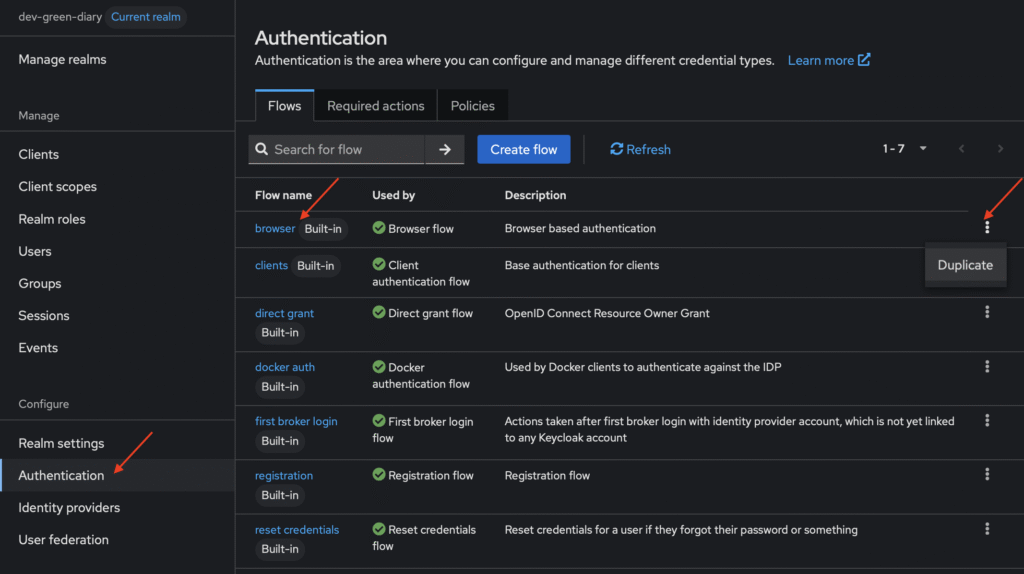The image size is (1024, 574).
Task: Open kebab menu for registration flow
Action: [x=987, y=474]
